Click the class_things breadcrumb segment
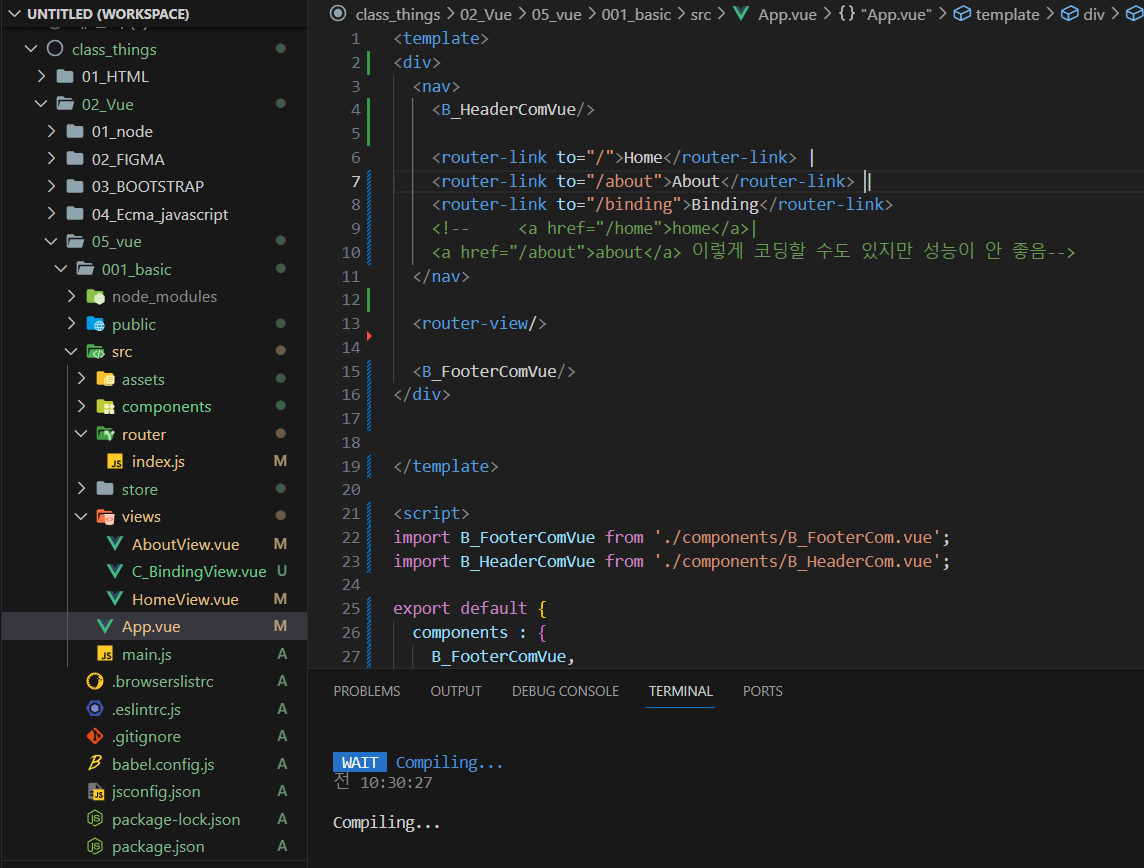 pos(398,15)
